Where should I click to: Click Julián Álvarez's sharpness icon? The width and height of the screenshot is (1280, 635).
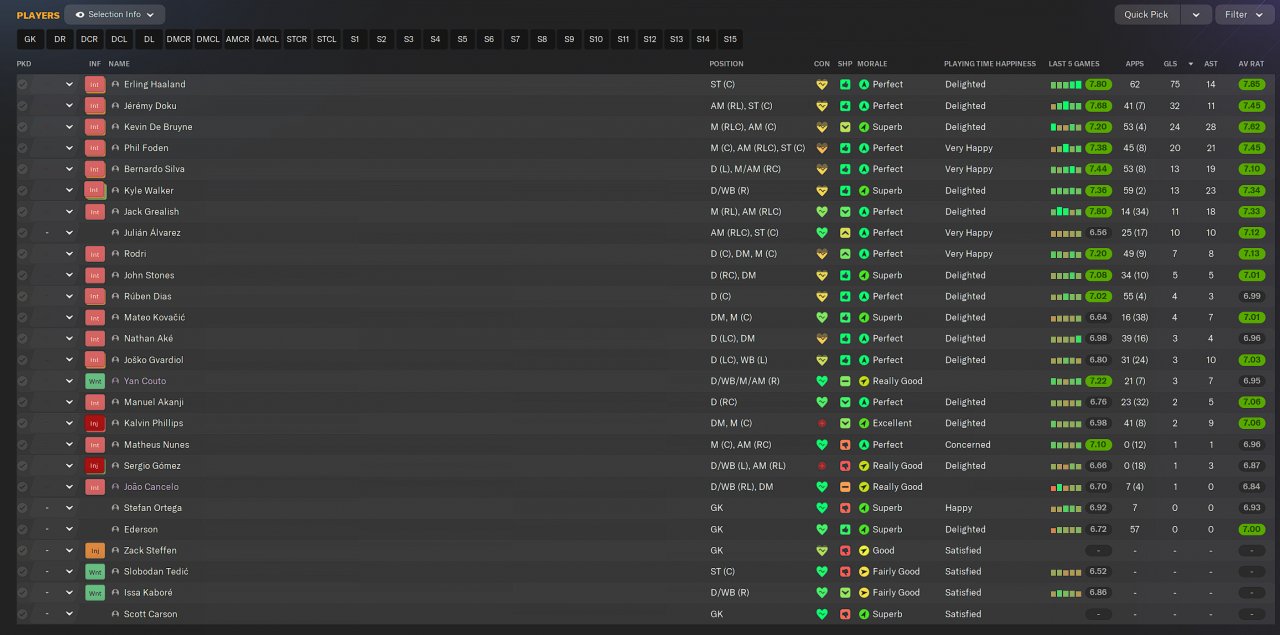tap(845, 233)
